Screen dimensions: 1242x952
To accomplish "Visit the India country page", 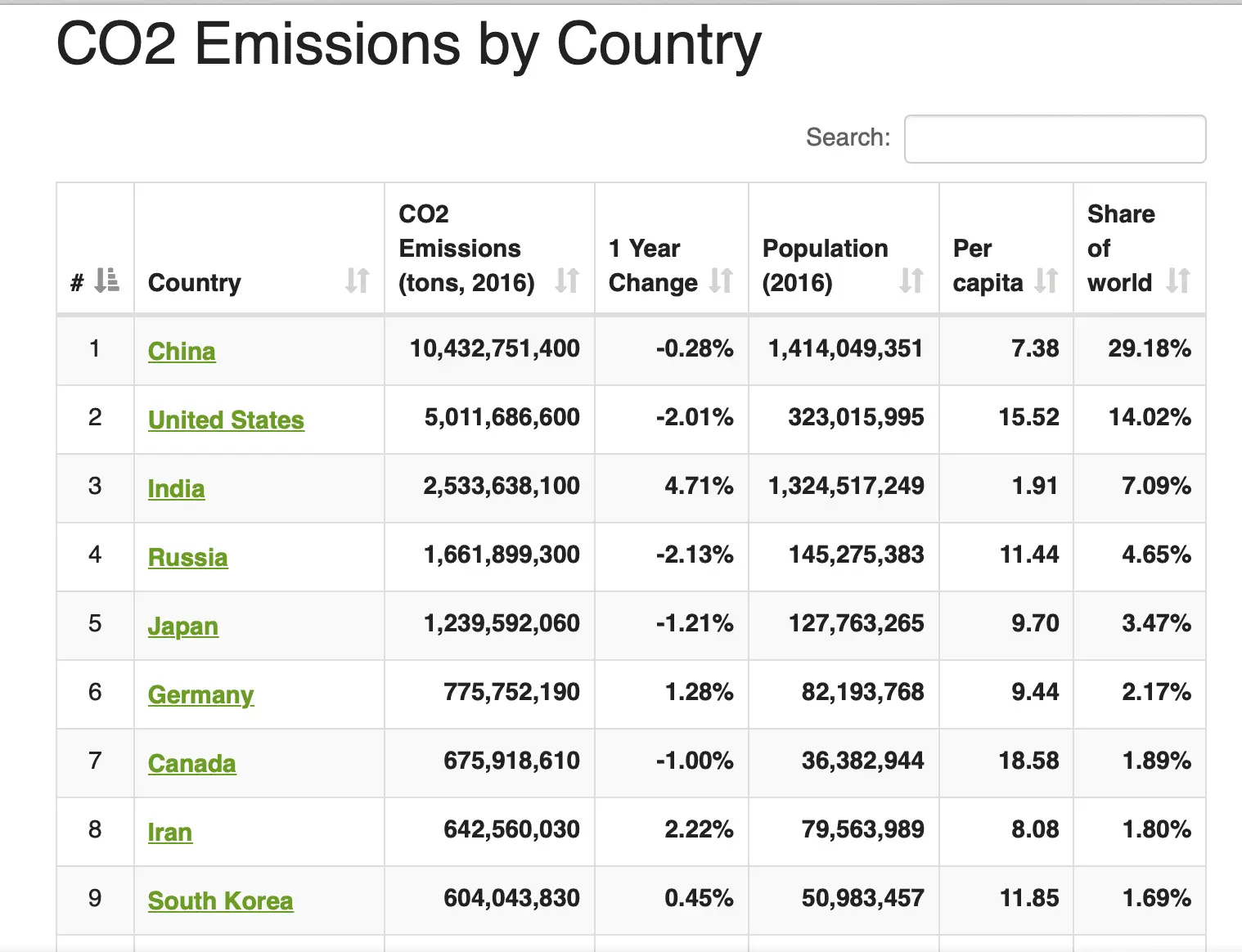I will 176,488.
